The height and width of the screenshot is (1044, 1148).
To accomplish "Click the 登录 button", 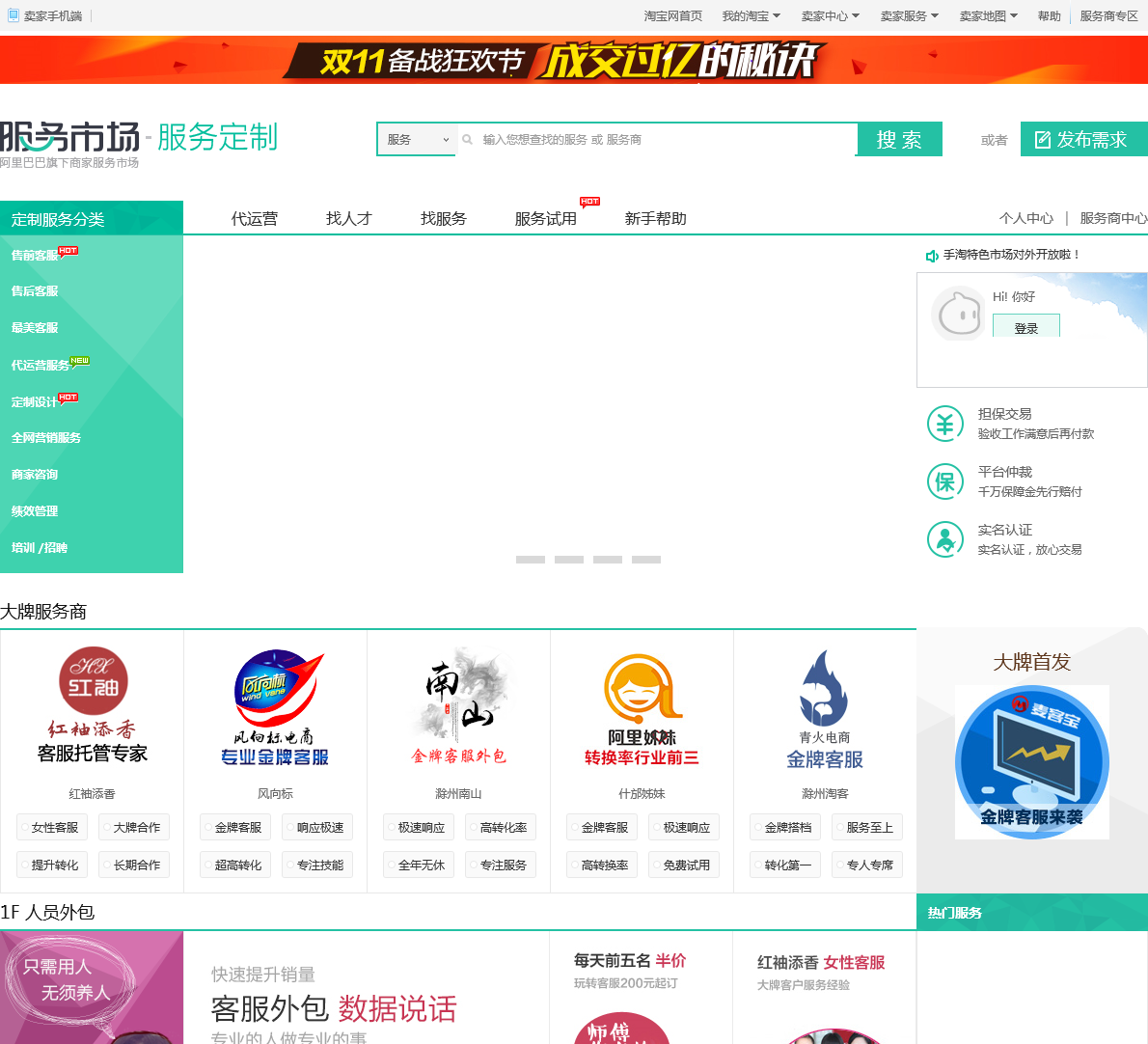I will click(x=1026, y=326).
